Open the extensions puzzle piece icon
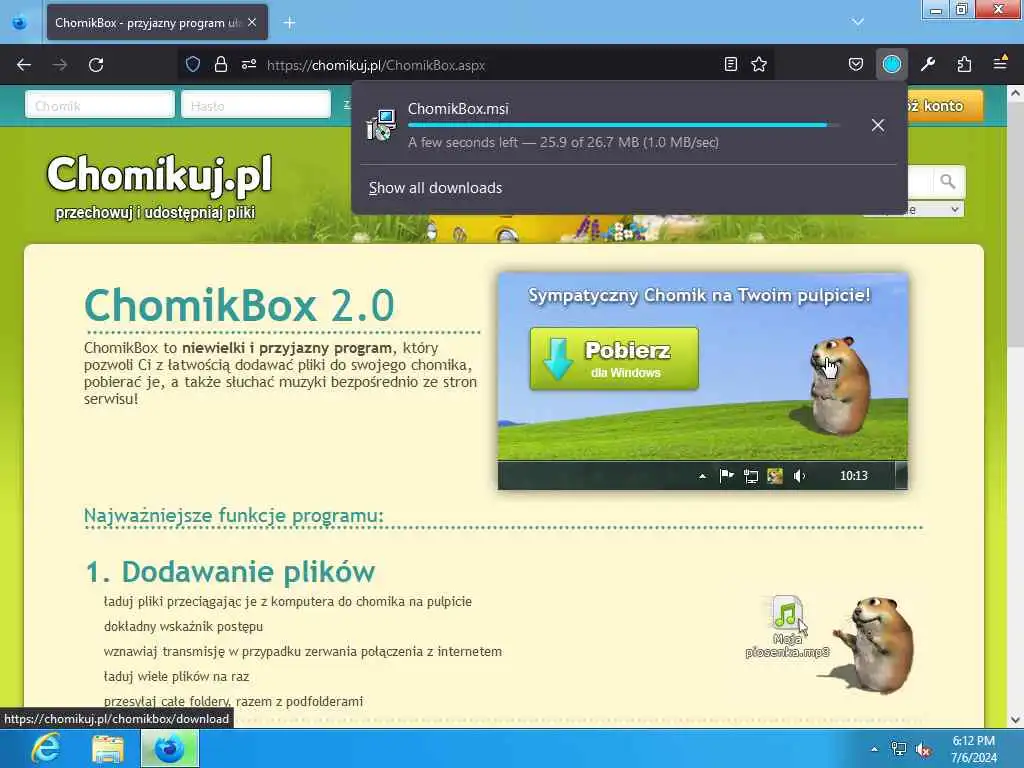This screenshot has height=768, width=1024. 964,64
